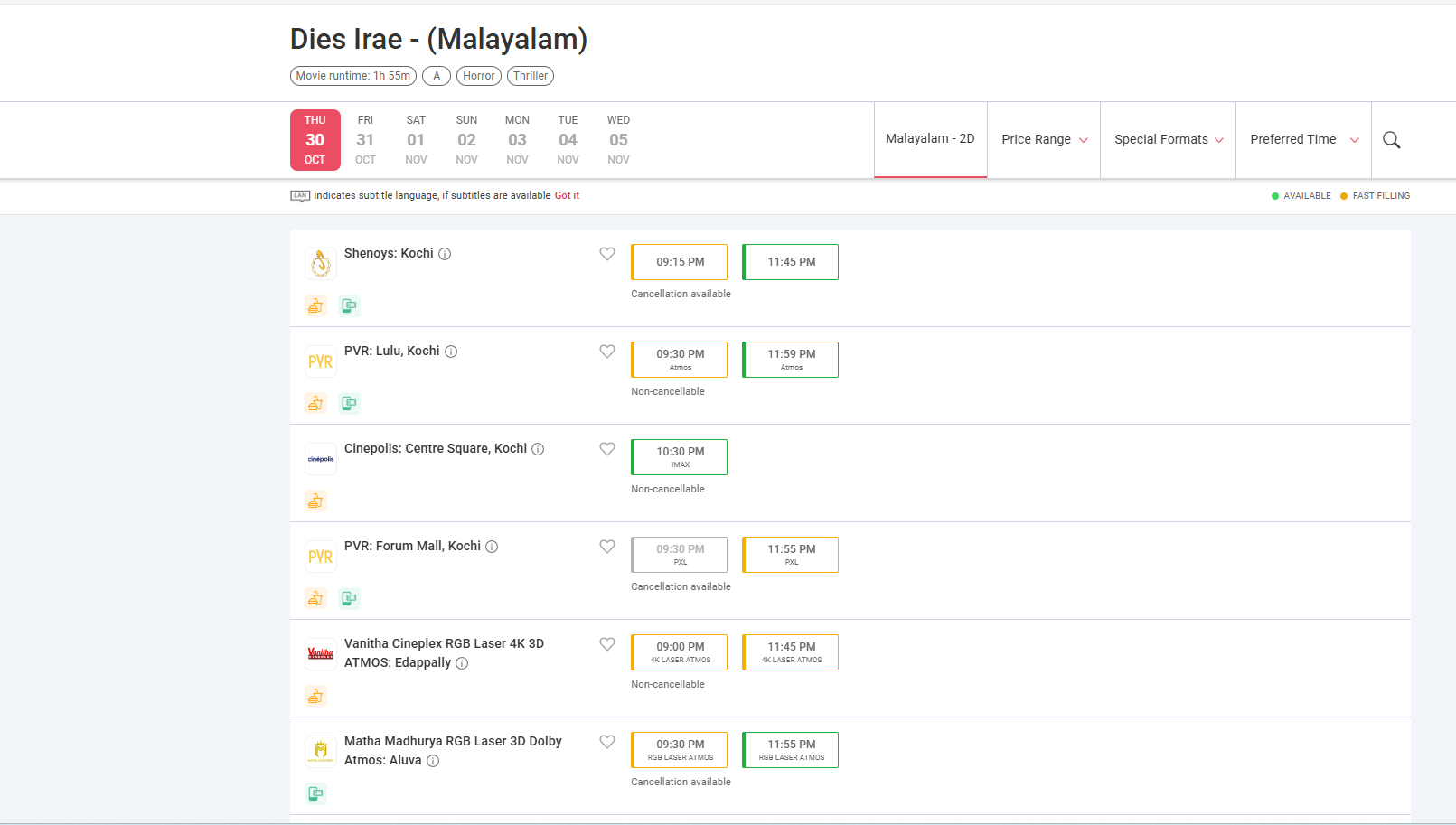The width and height of the screenshot is (1456, 825).
Task: Dismiss subtitle hint via Got it
Action: click(x=567, y=195)
